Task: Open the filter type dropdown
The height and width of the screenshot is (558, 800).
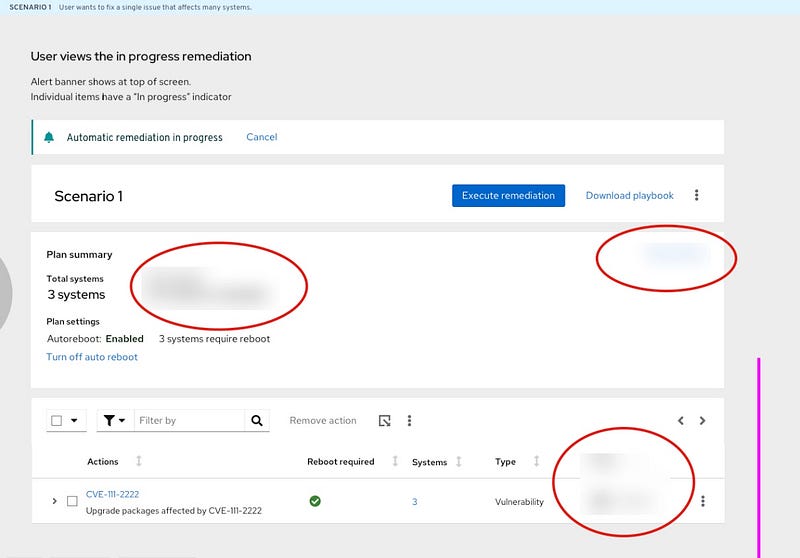Action: tap(114, 420)
